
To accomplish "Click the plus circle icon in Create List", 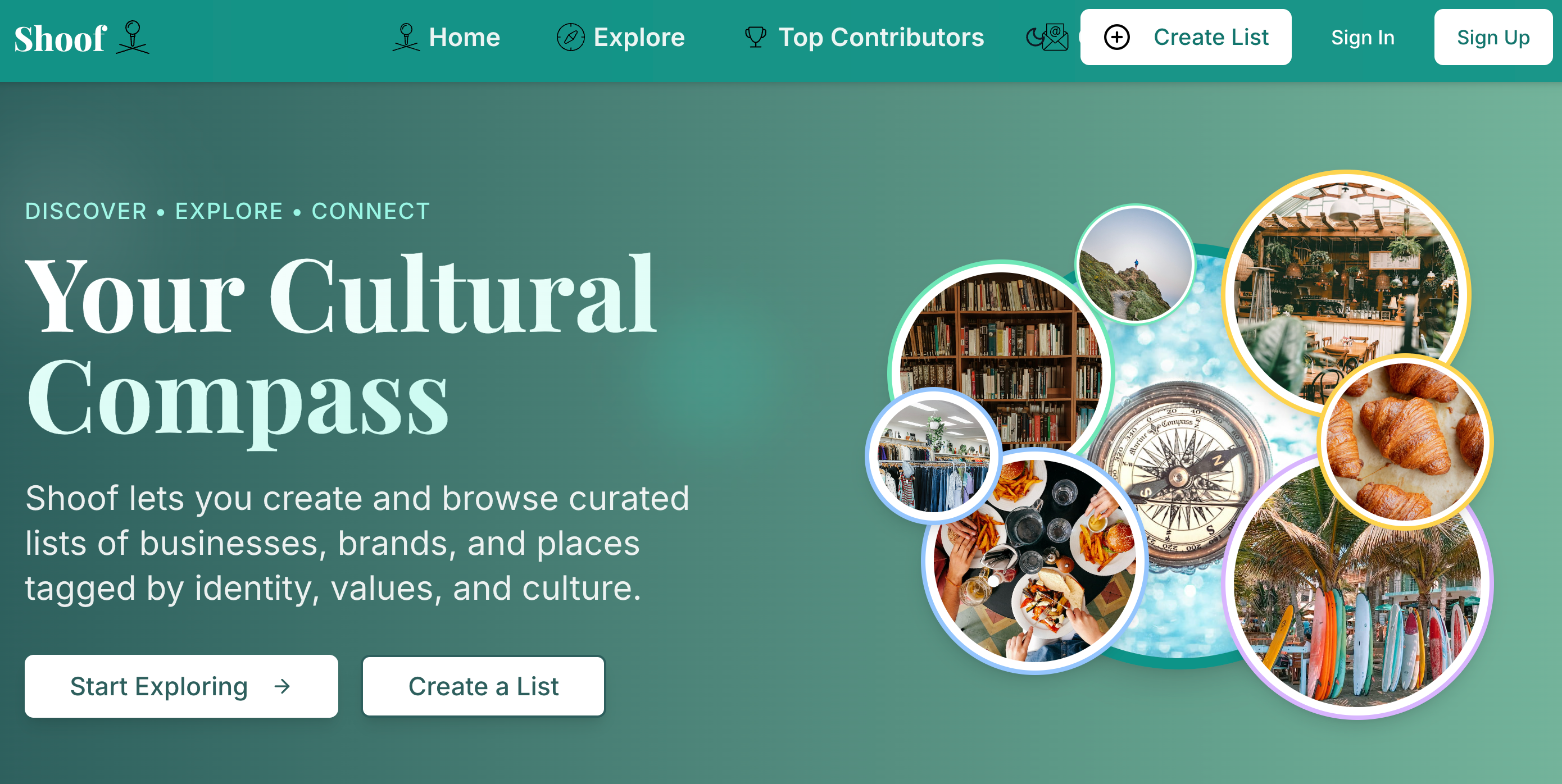I will [1116, 37].
